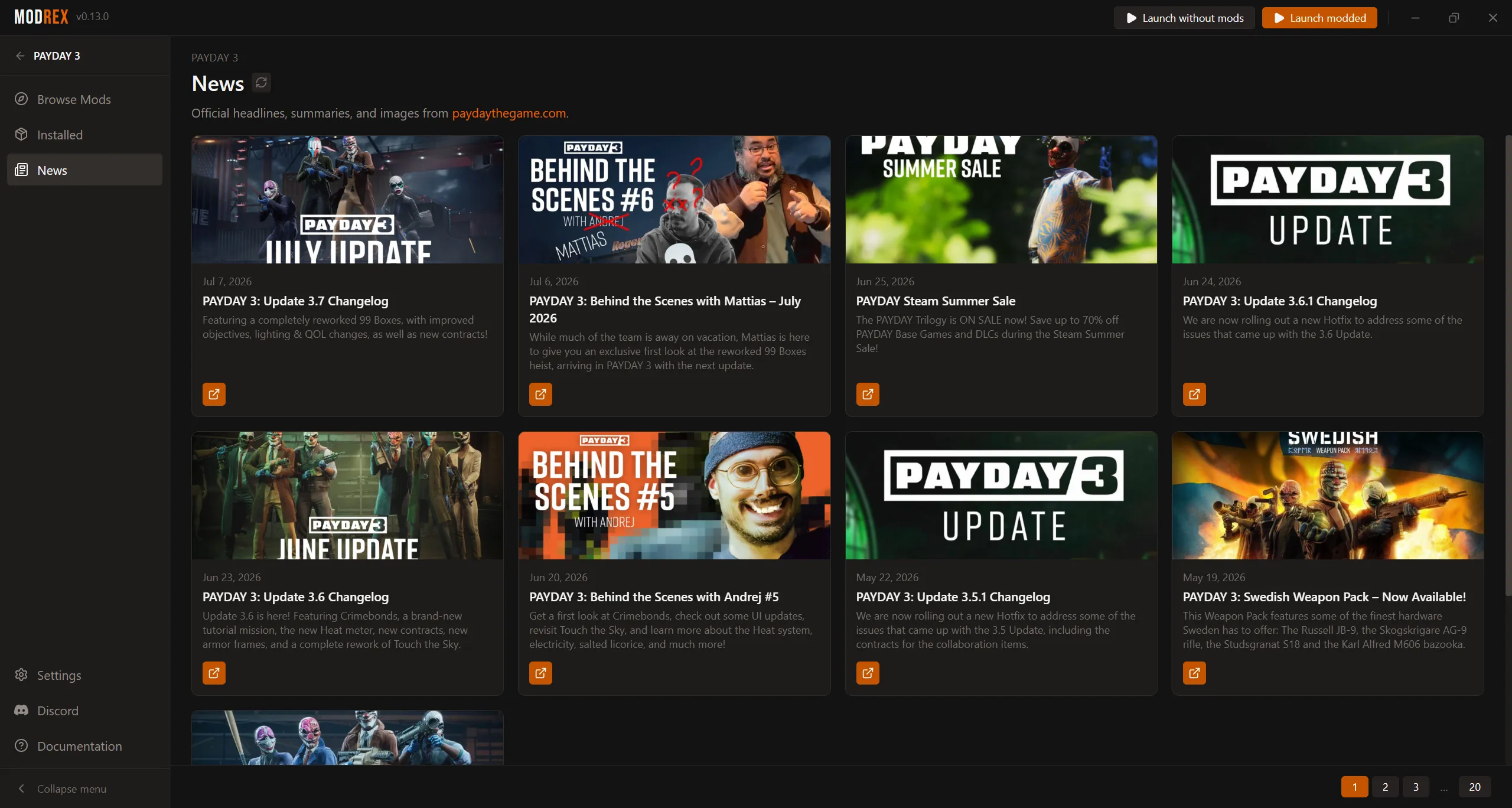Click the headline 'PAYDAY 3: Update 3.6.1 Changelog'
The width and height of the screenshot is (1512, 808).
point(1280,301)
